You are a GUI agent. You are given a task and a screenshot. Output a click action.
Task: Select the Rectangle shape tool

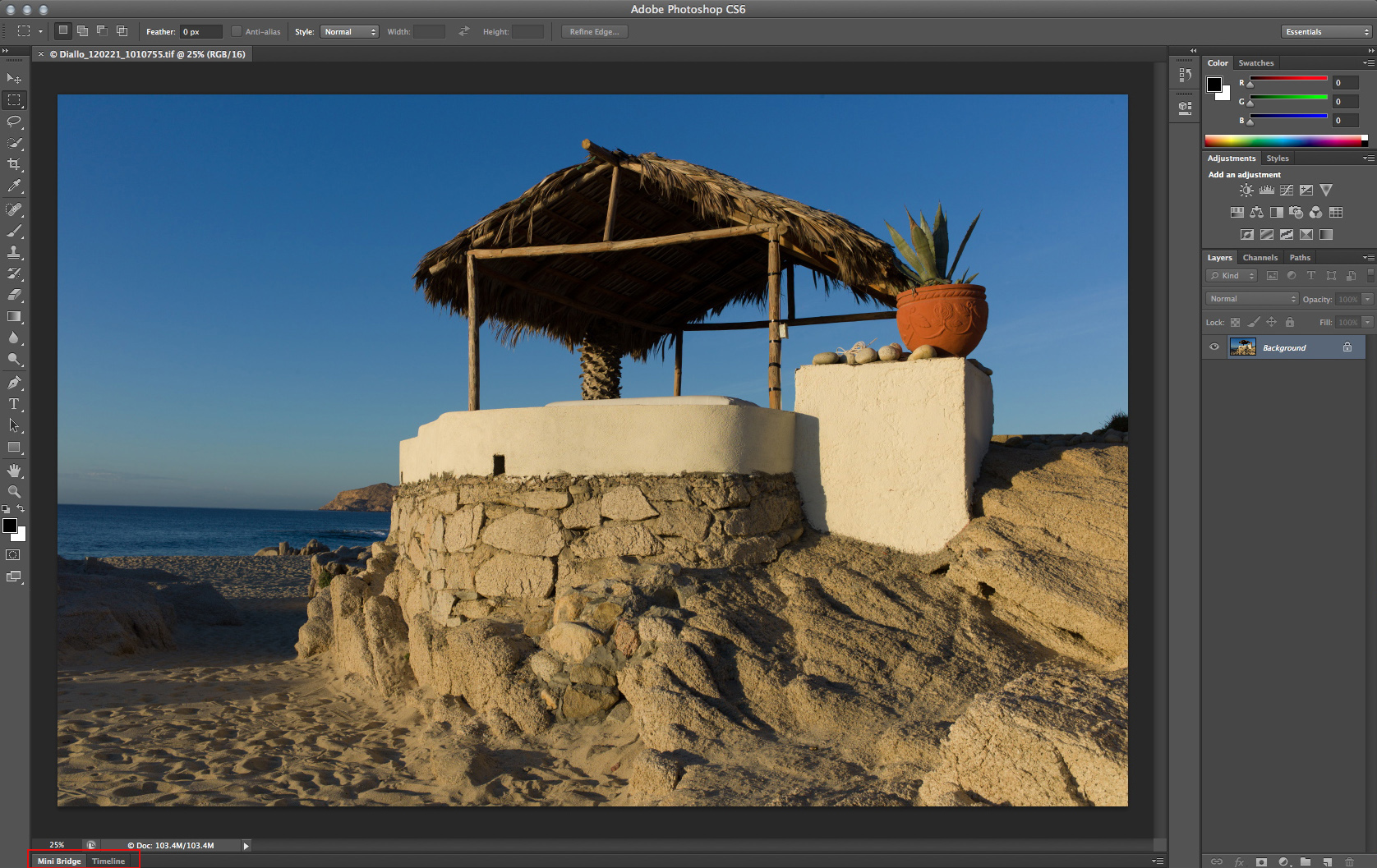pyautogui.click(x=14, y=448)
